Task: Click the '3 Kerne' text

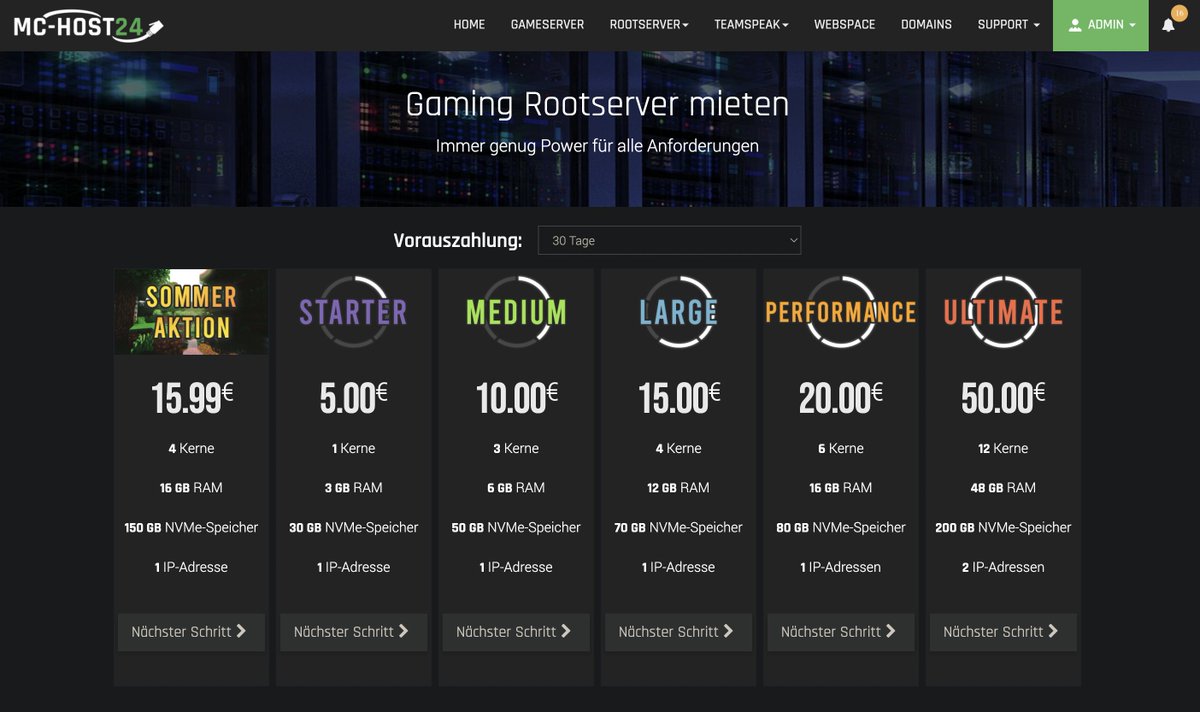Action: pos(516,449)
